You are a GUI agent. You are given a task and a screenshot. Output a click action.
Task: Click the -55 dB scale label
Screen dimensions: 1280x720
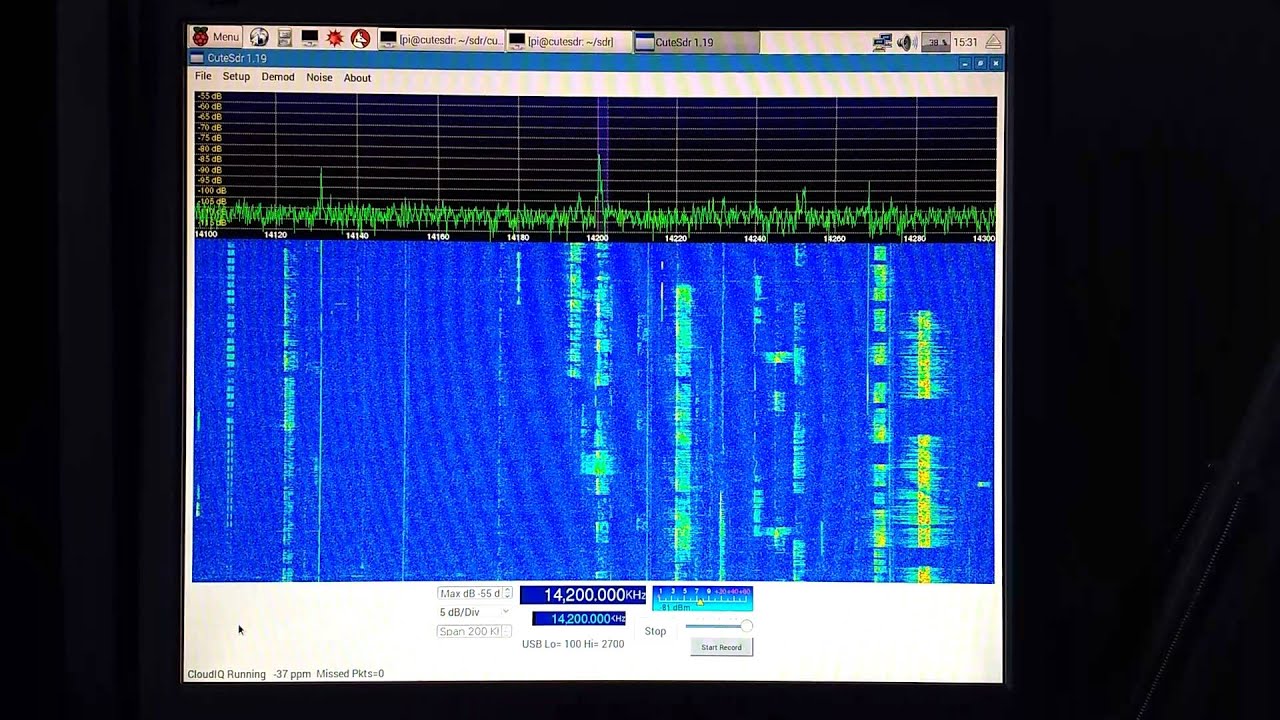[x=209, y=96]
